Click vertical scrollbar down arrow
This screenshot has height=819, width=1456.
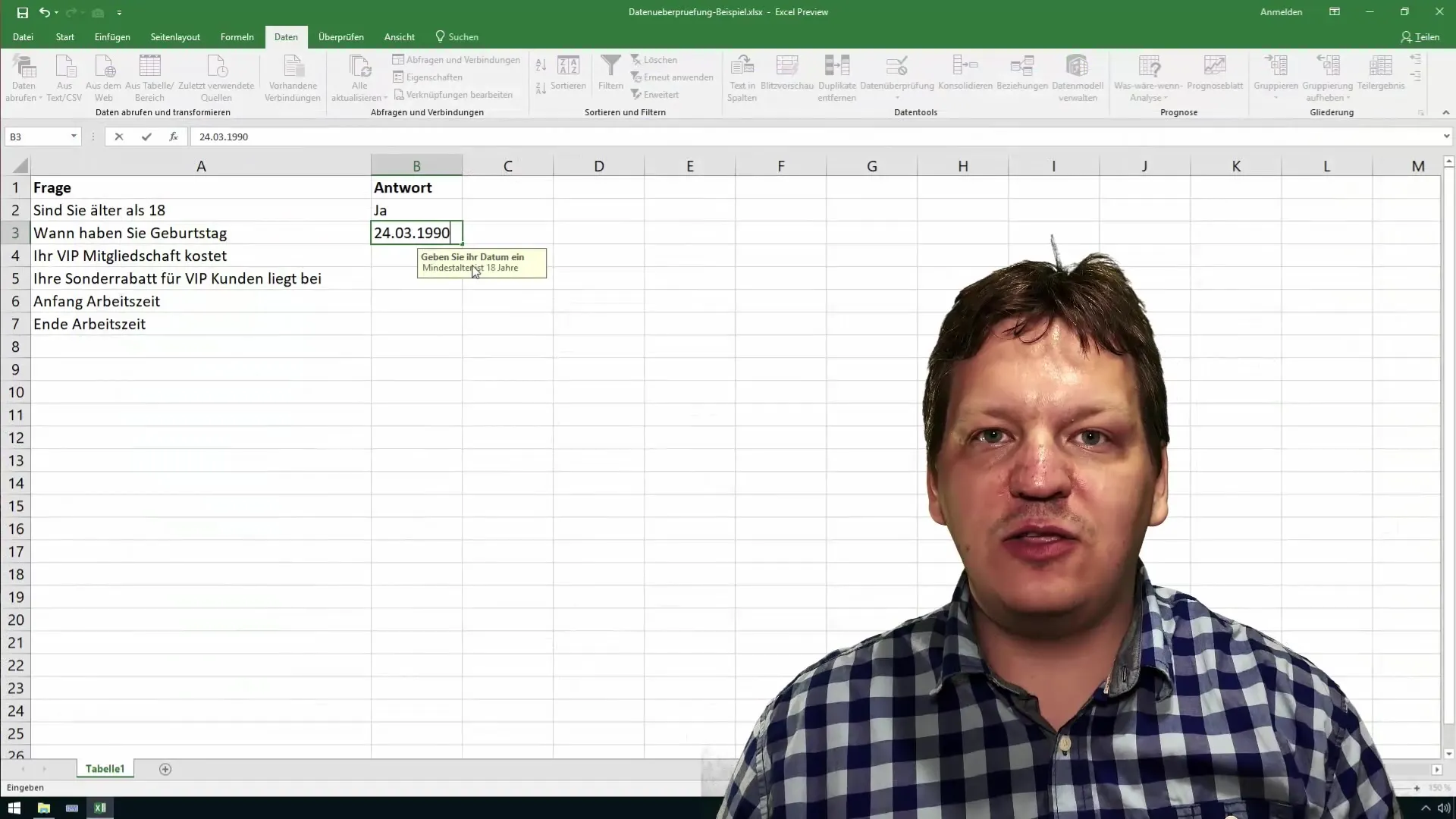[x=1448, y=754]
